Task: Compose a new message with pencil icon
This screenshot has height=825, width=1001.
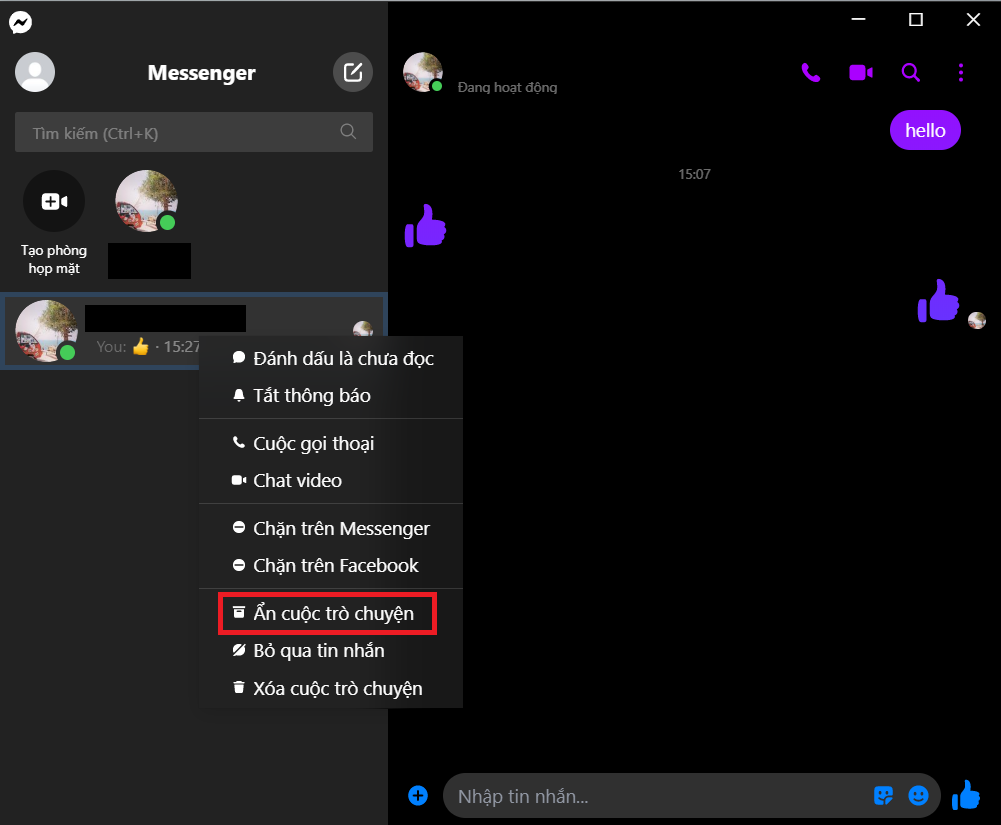Action: pos(353,72)
